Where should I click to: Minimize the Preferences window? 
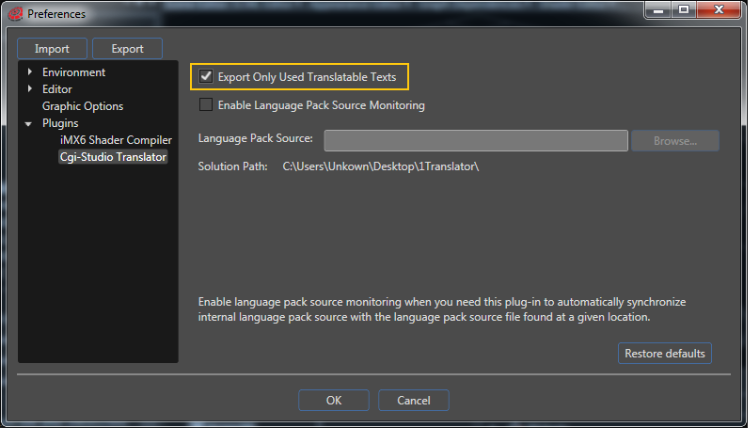pos(658,10)
